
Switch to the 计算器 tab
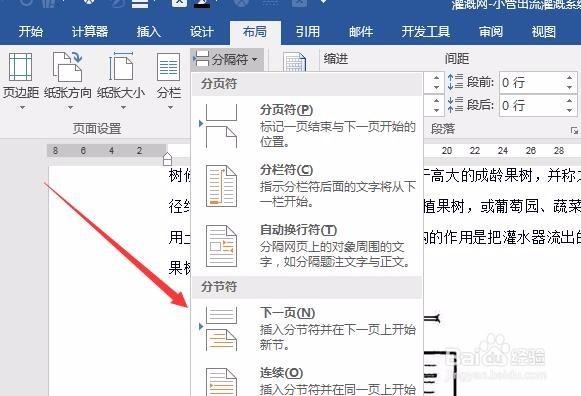(x=90, y=31)
